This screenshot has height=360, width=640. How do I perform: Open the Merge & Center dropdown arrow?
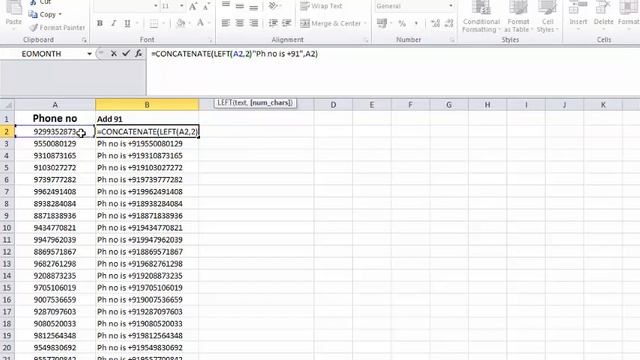[x=365, y=24]
